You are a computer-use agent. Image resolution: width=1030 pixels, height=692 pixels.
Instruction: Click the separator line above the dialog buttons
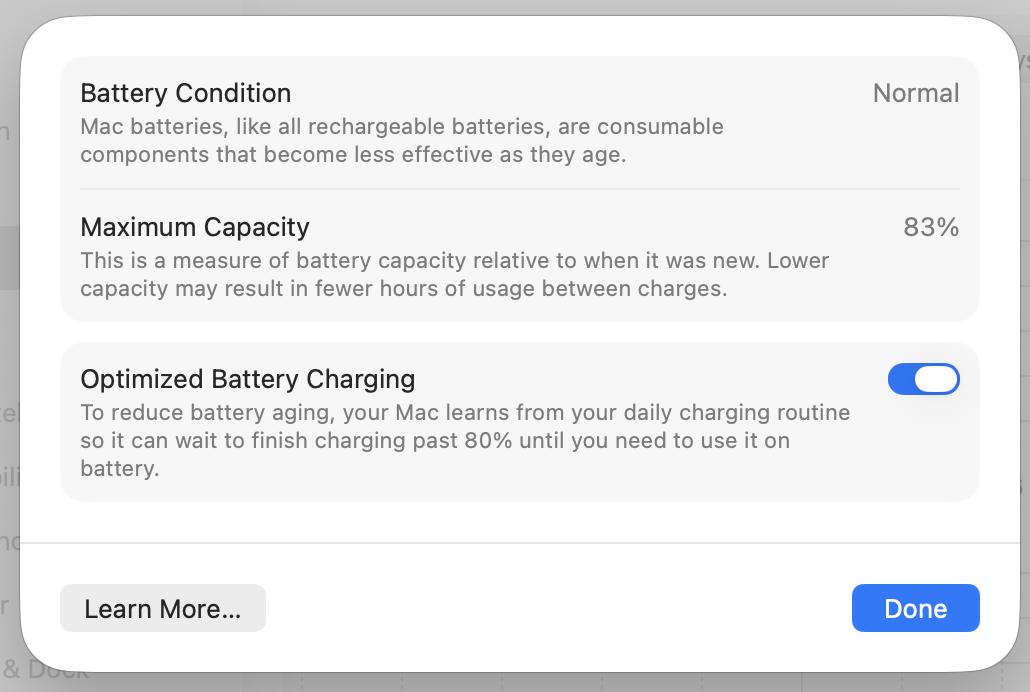coord(519,543)
